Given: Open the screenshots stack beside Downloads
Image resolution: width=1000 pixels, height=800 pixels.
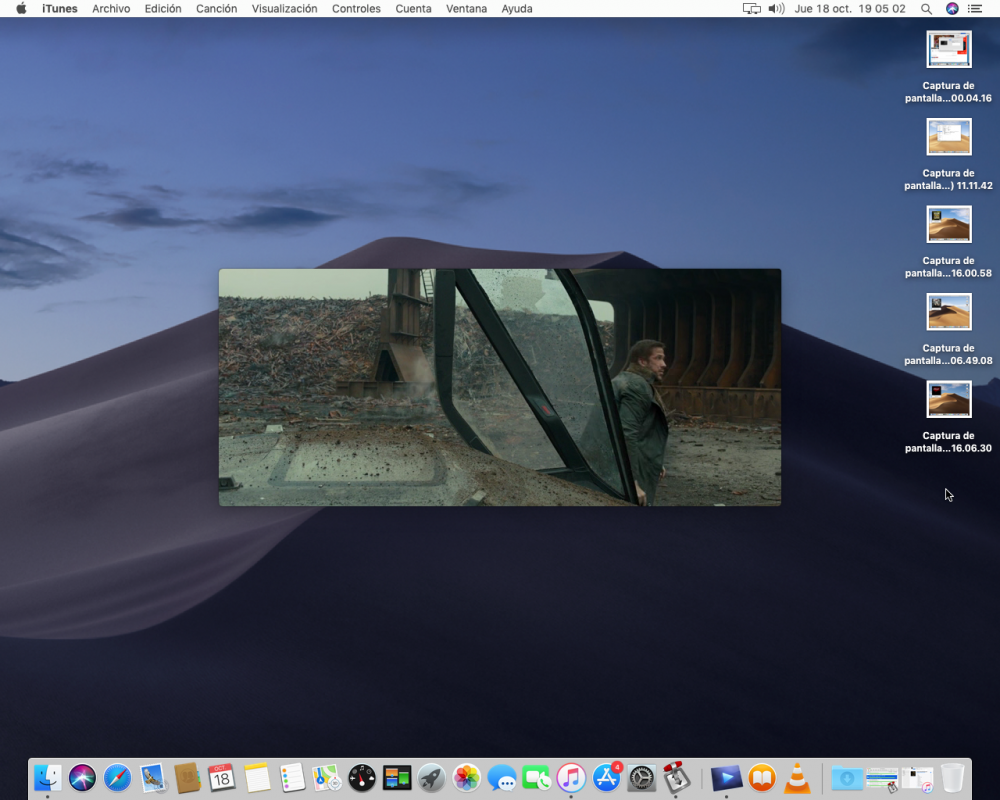Looking at the screenshot, I should [x=882, y=779].
